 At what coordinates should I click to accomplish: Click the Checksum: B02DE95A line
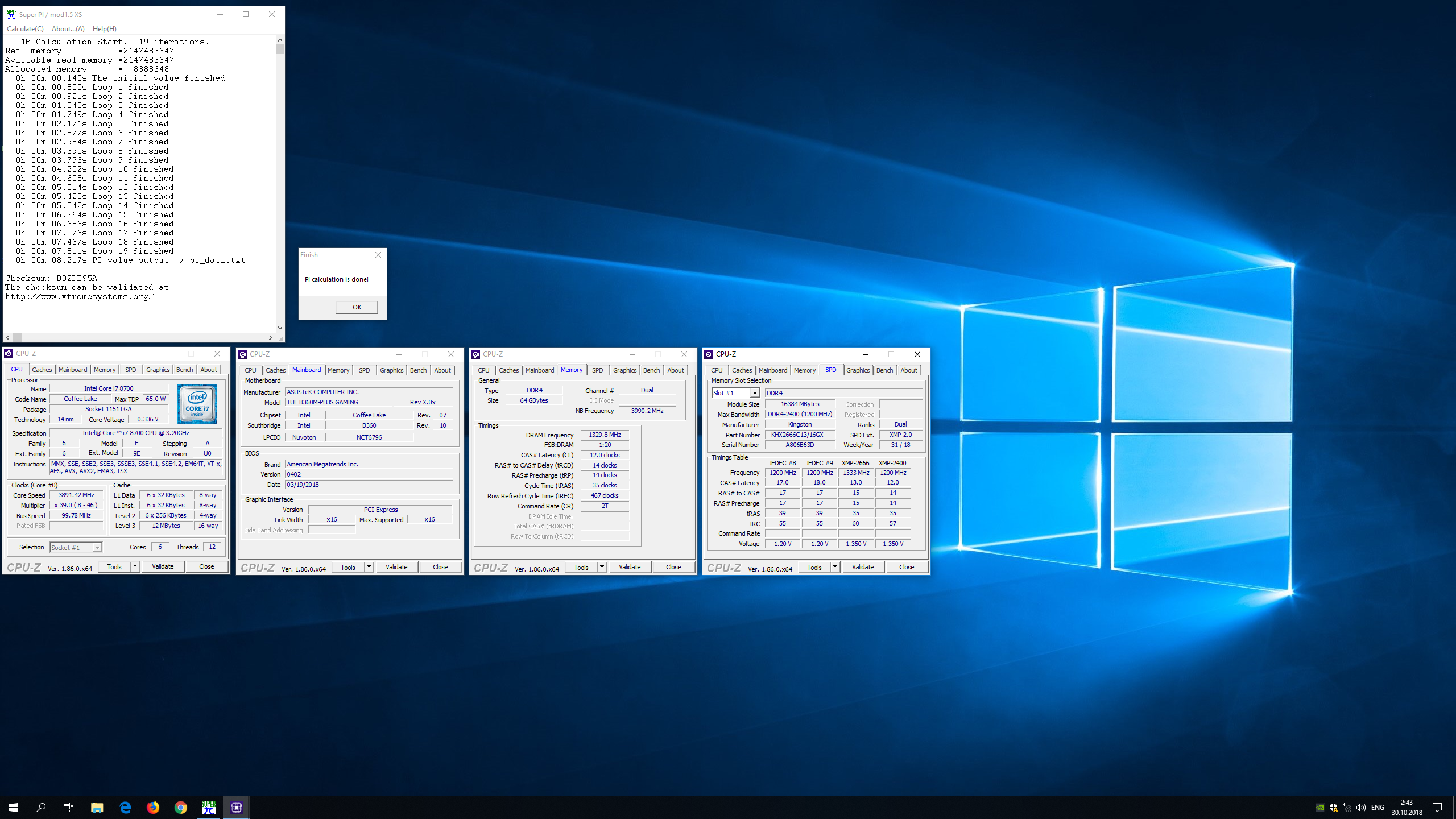(51, 278)
